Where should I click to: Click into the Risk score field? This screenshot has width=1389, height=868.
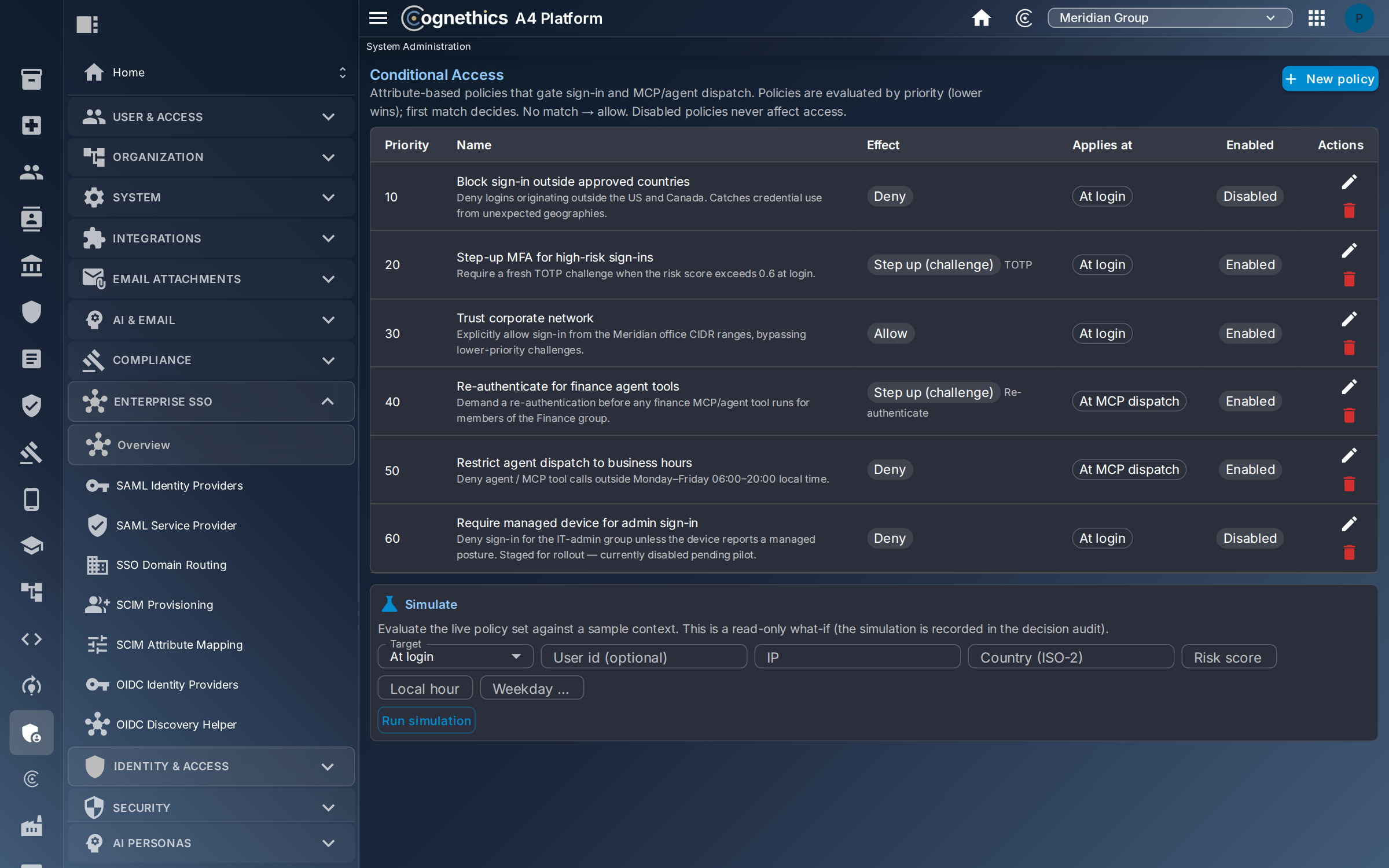pos(1229,657)
